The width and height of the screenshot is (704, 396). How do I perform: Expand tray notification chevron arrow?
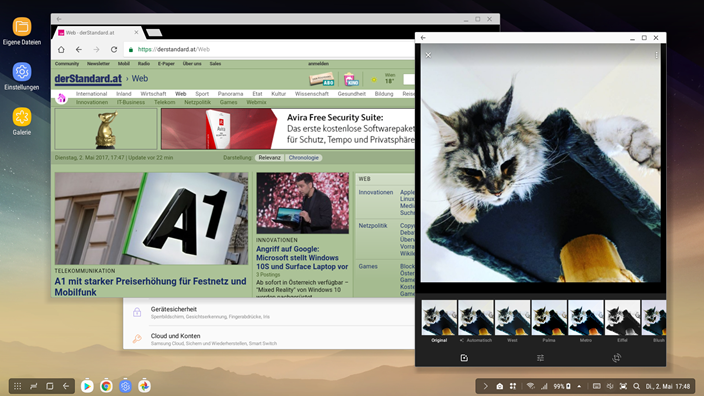[x=485, y=386]
